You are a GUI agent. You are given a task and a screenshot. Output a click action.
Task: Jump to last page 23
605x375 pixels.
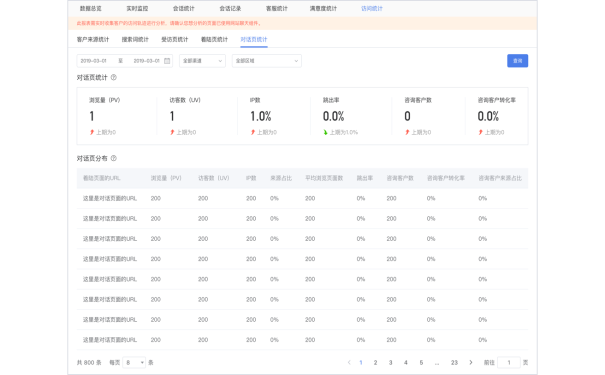click(x=455, y=363)
